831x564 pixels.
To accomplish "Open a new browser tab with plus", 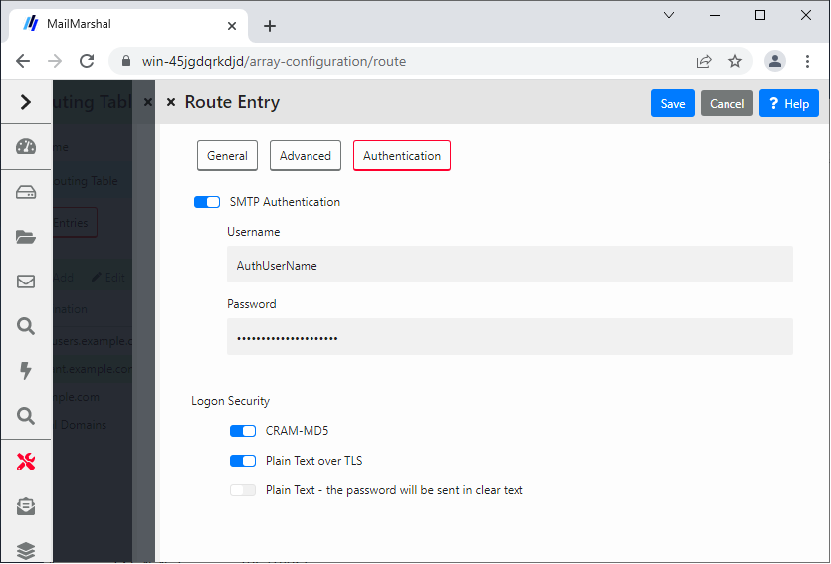I will tap(270, 26).
